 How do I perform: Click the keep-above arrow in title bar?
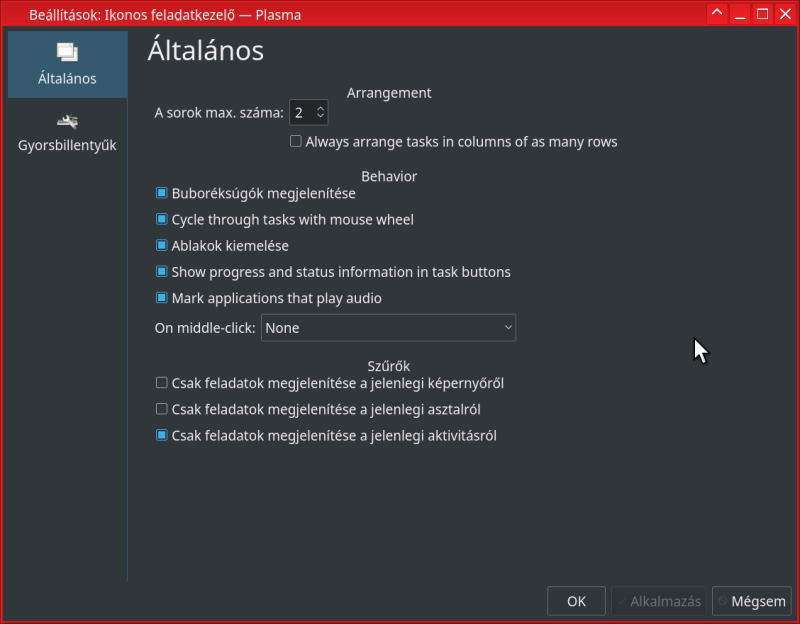(x=716, y=14)
